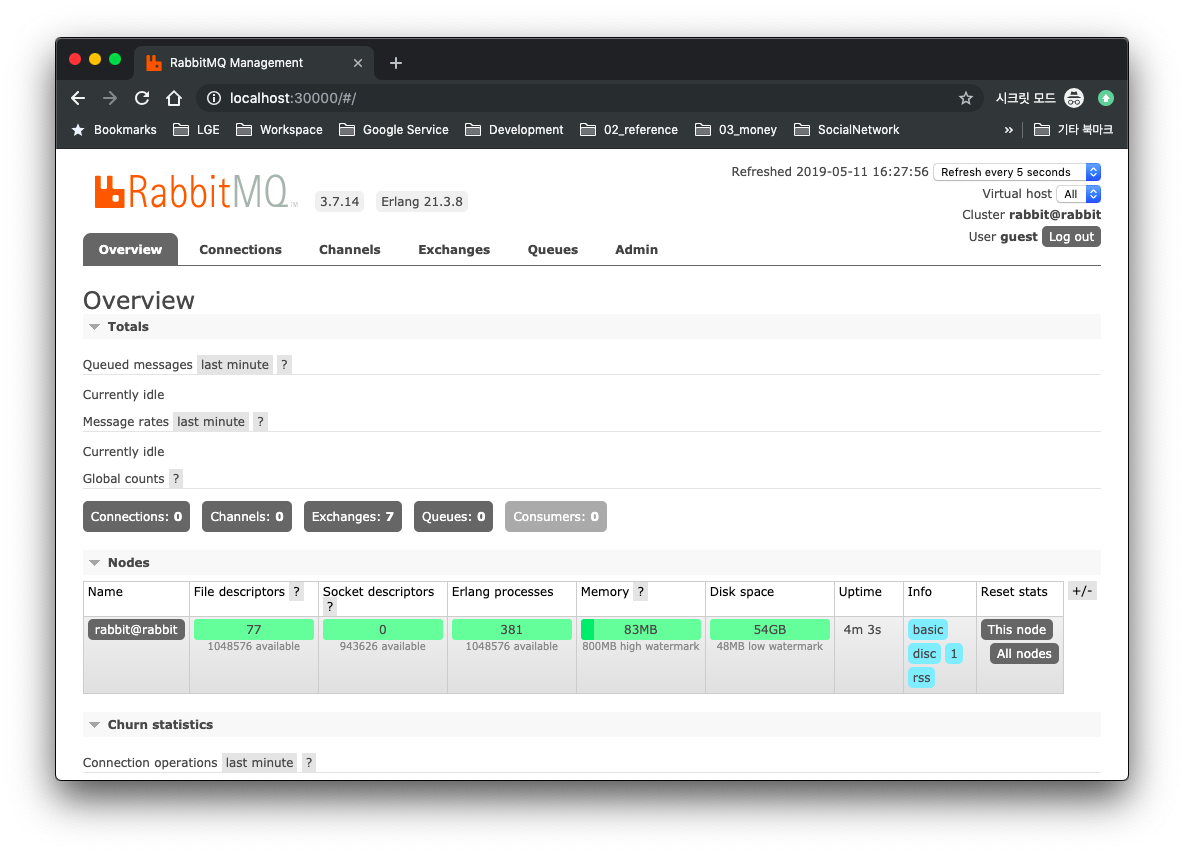Go forward with the browser forward arrow
This screenshot has width=1184, height=854.
pos(110,98)
